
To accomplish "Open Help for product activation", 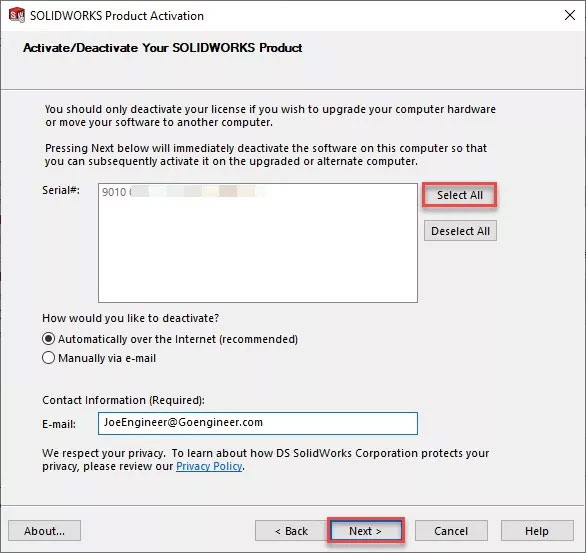I will [x=537, y=531].
